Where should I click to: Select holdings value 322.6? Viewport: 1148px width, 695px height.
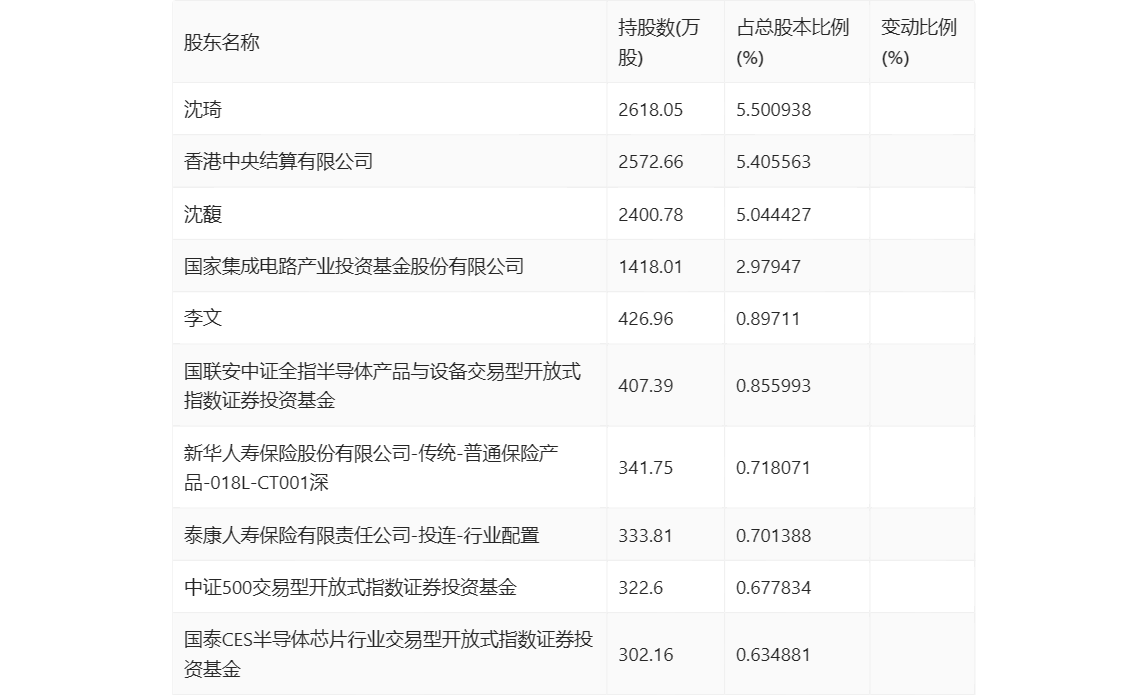(x=640, y=588)
